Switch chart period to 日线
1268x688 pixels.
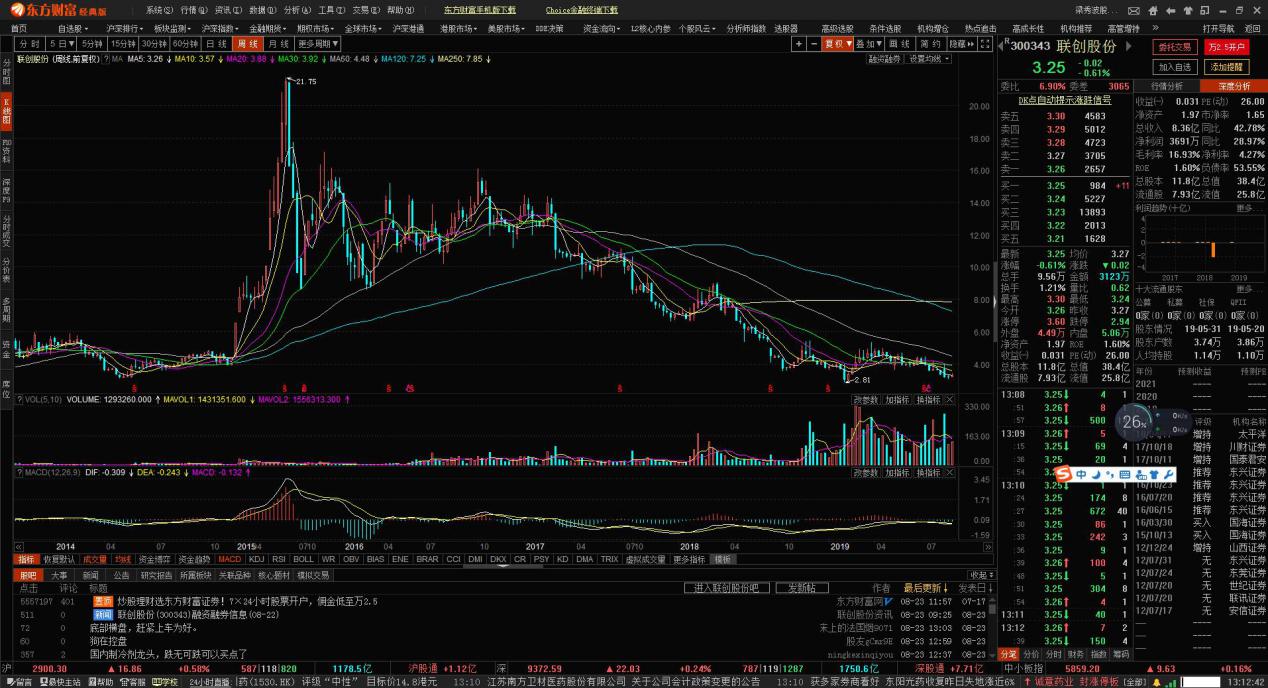coord(216,44)
